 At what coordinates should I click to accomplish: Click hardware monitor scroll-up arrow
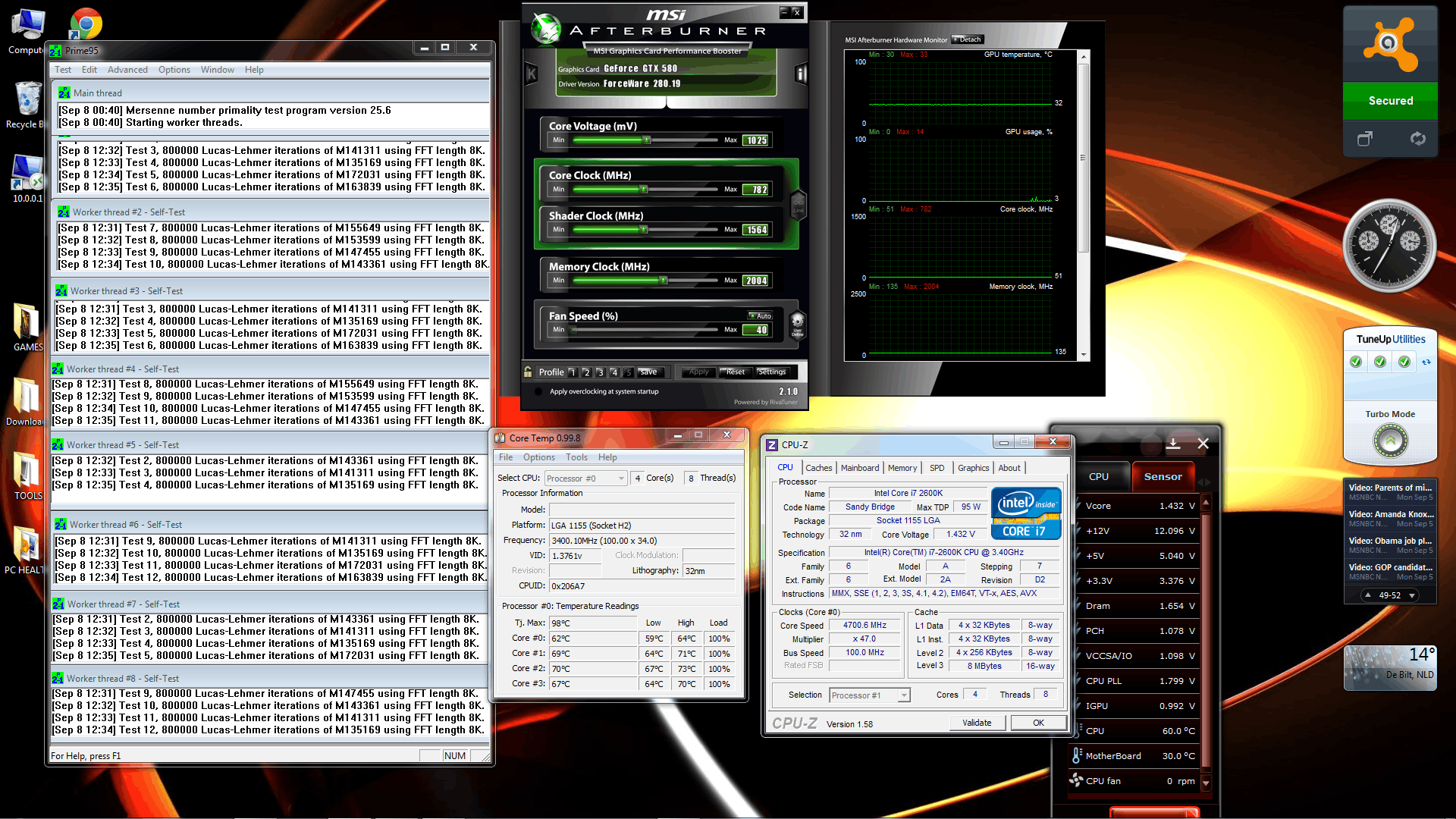pyautogui.click(x=1084, y=57)
